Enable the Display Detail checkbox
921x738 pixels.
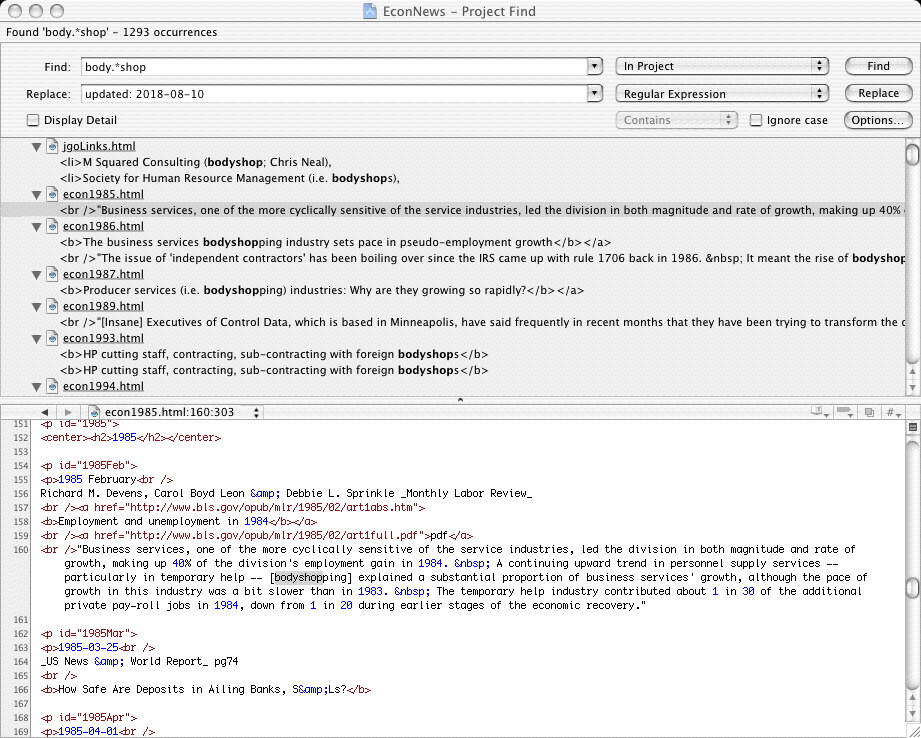point(33,120)
